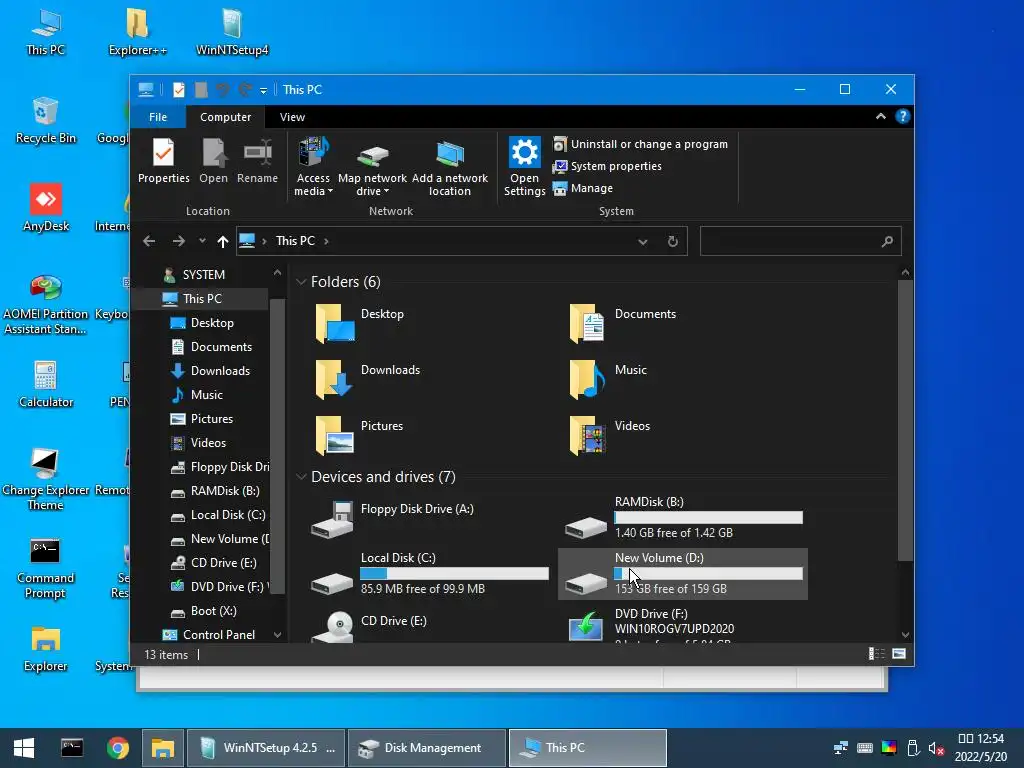
Task: Click navigation pane scroll down arrow
Action: 278,635
